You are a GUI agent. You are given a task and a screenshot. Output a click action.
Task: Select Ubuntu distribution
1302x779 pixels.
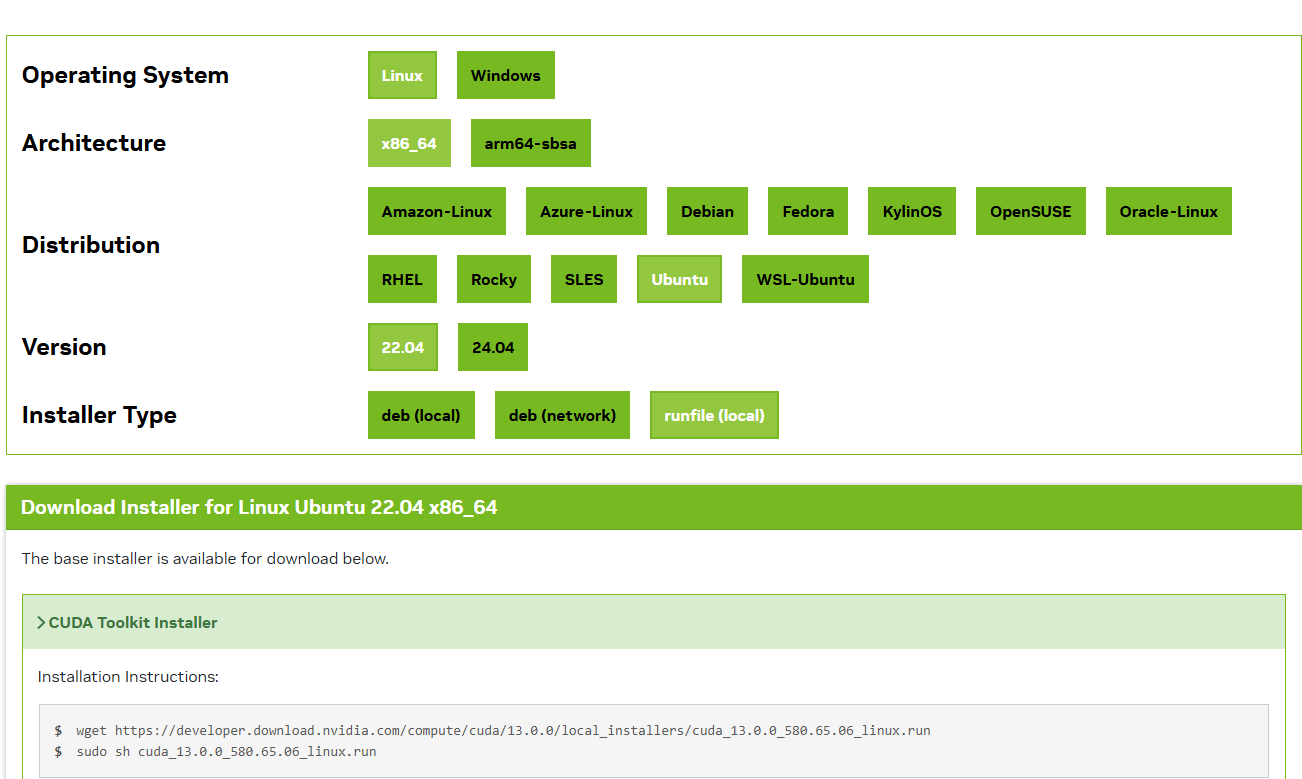point(679,279)
